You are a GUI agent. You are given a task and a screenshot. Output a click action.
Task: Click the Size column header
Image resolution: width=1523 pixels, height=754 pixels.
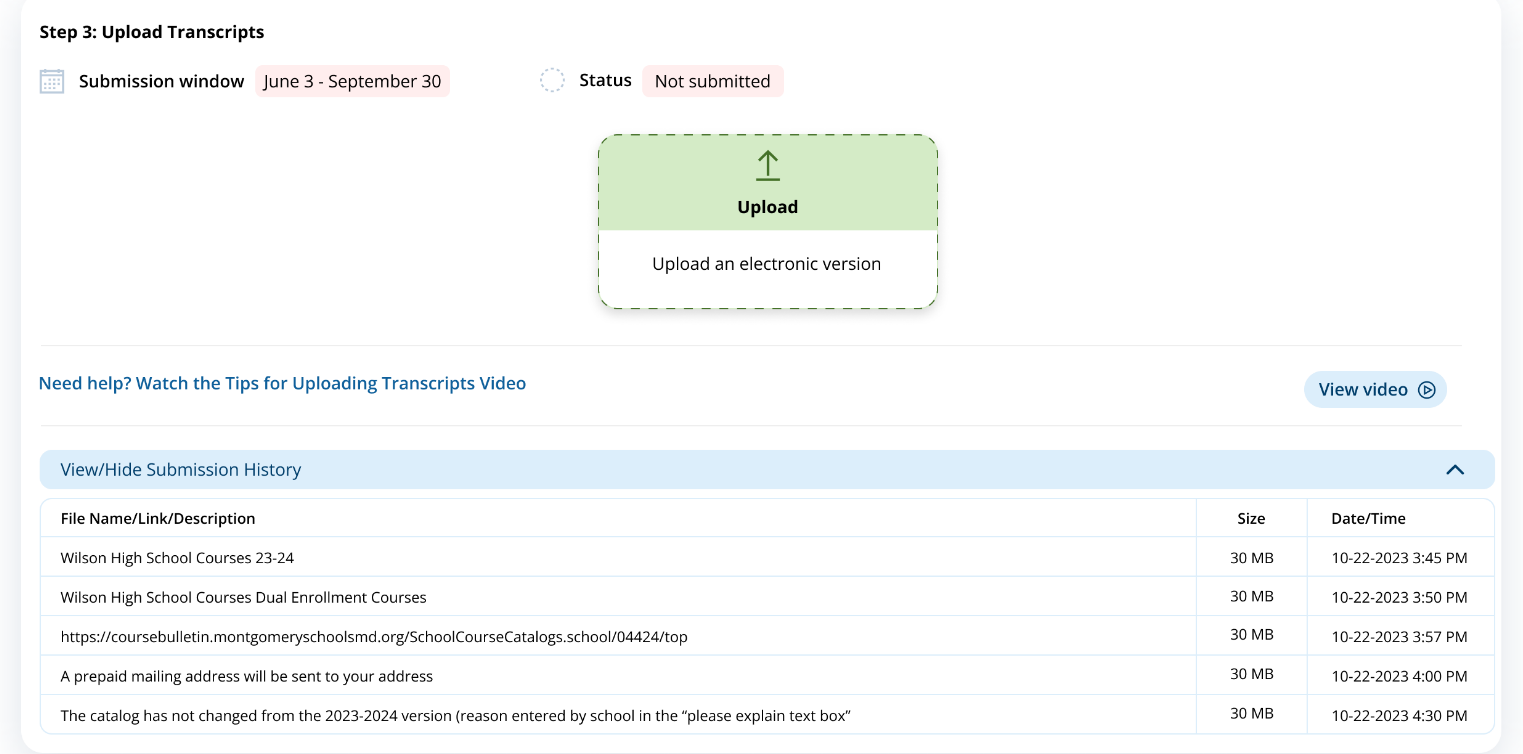1251,519
